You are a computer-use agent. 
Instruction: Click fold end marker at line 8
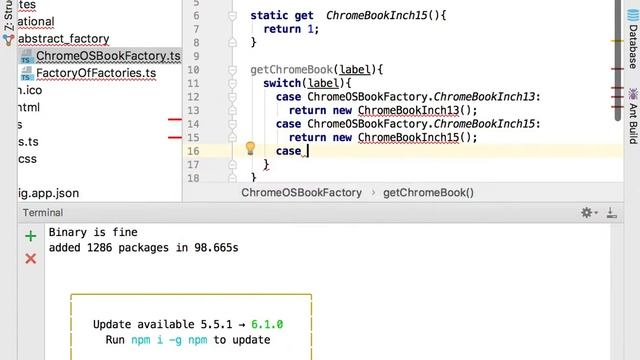click(232, 42)
